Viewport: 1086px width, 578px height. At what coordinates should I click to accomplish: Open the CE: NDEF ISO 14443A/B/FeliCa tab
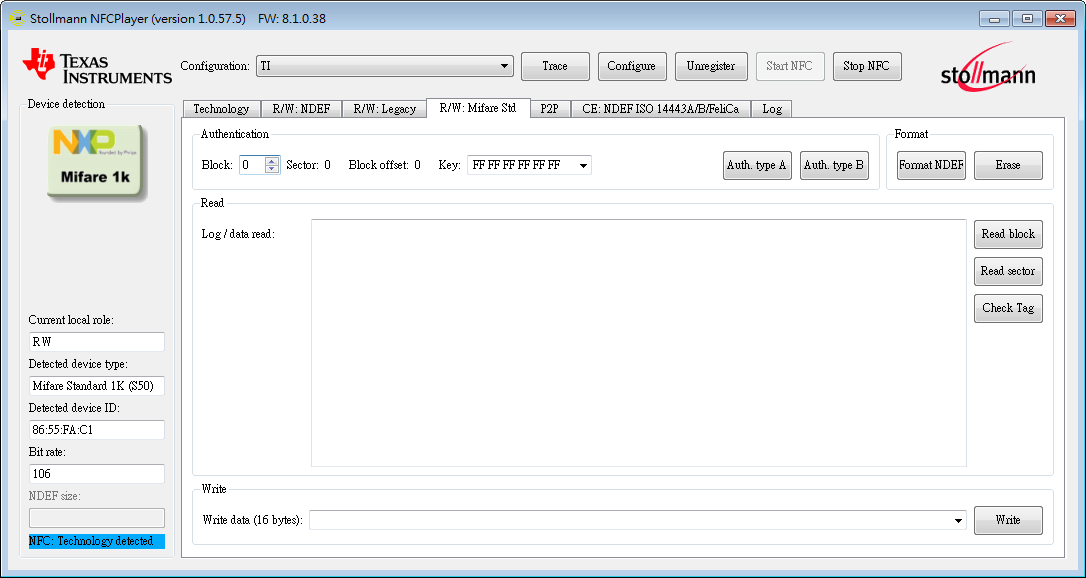click(x=661, y=109)
